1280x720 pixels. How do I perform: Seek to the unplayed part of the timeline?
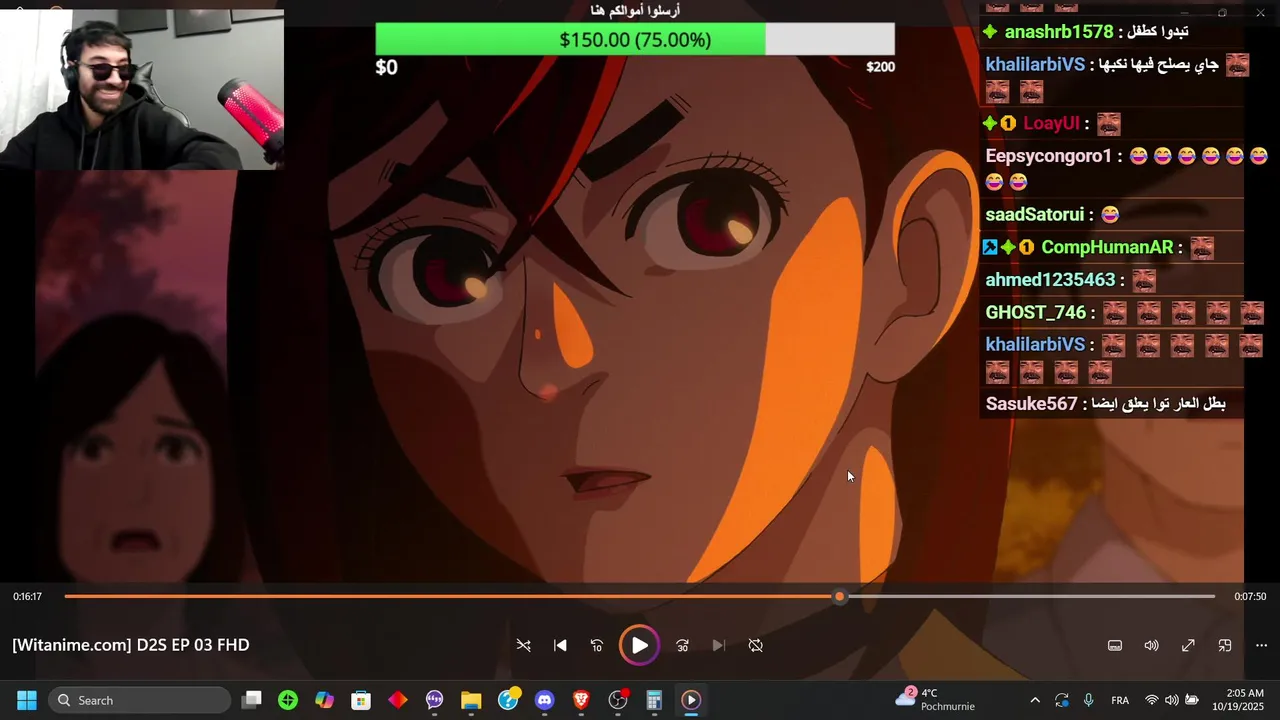pyautogui.click(x=1030, y=596)
